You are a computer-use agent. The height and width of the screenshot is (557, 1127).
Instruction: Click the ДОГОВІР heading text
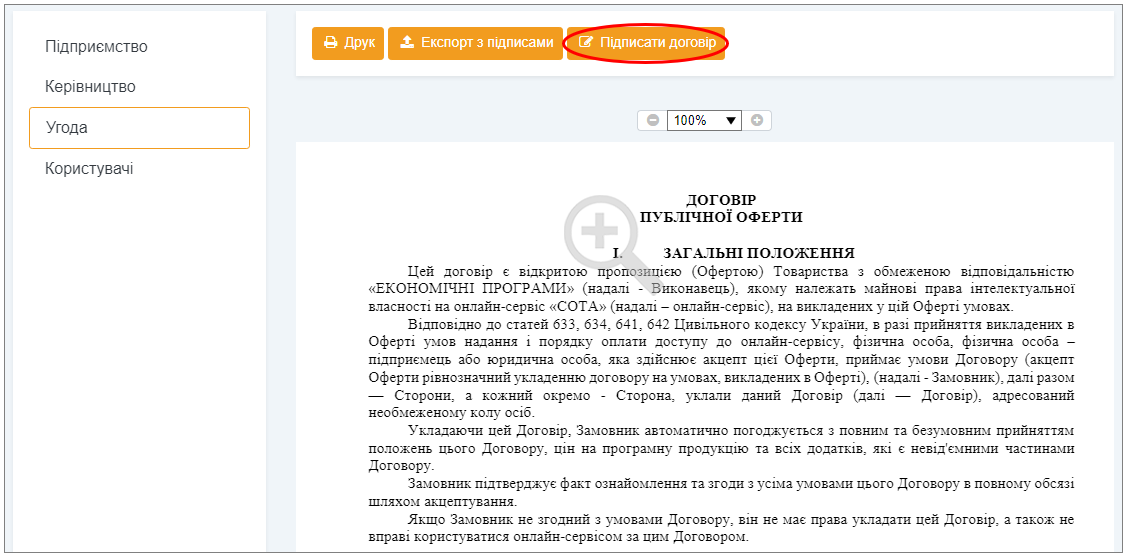tap(721, 200)
